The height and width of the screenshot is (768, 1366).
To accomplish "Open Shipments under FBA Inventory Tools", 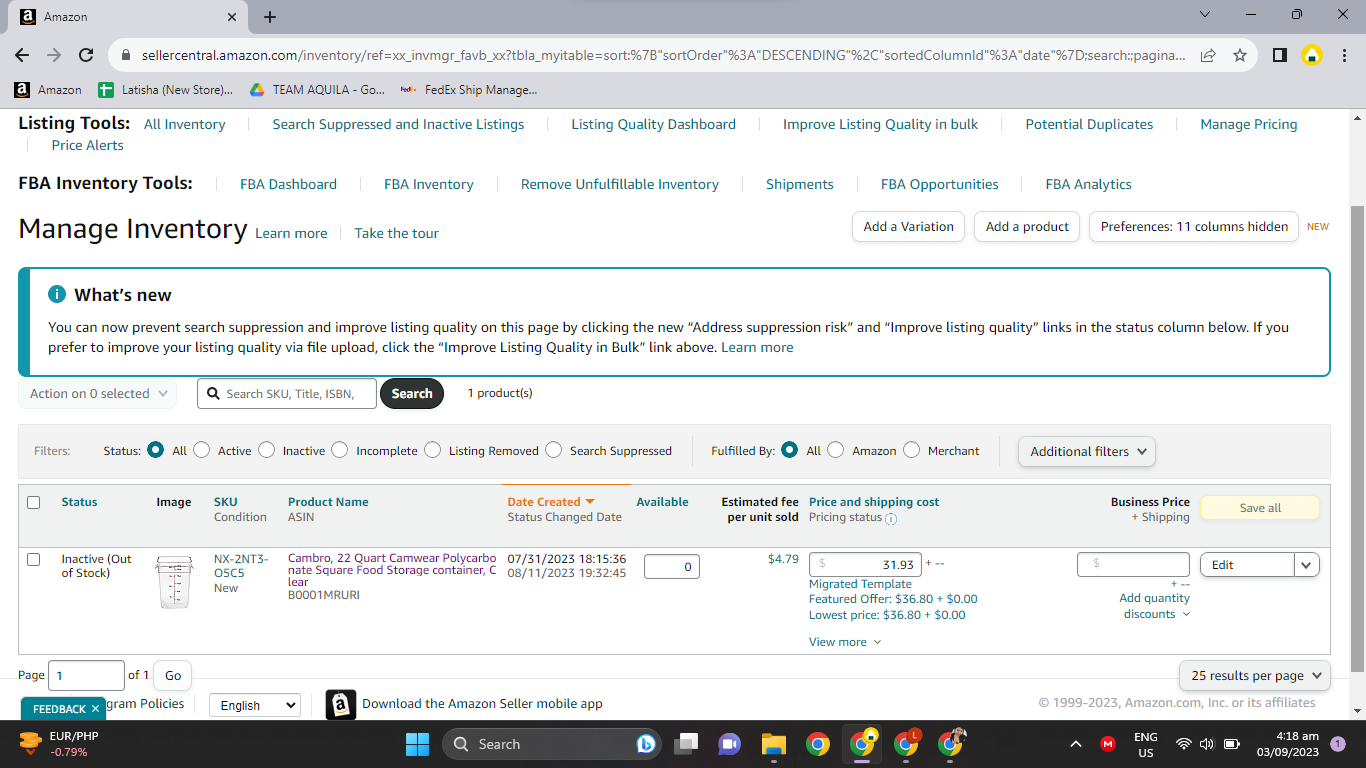I will [x=800, y=184].
